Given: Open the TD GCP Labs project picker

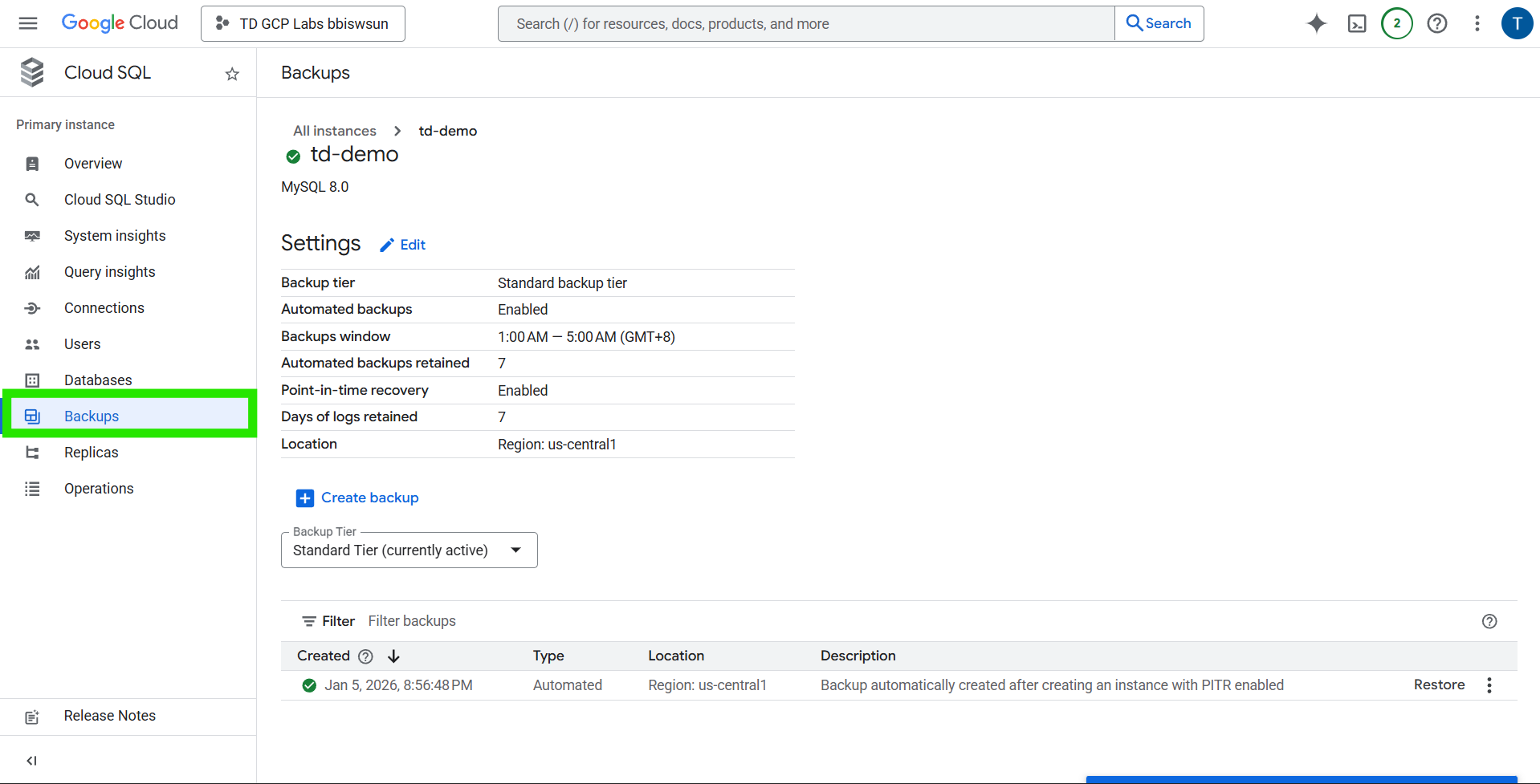Looking at the screenshot, I should pyautogui.click(x=303, y=24).
